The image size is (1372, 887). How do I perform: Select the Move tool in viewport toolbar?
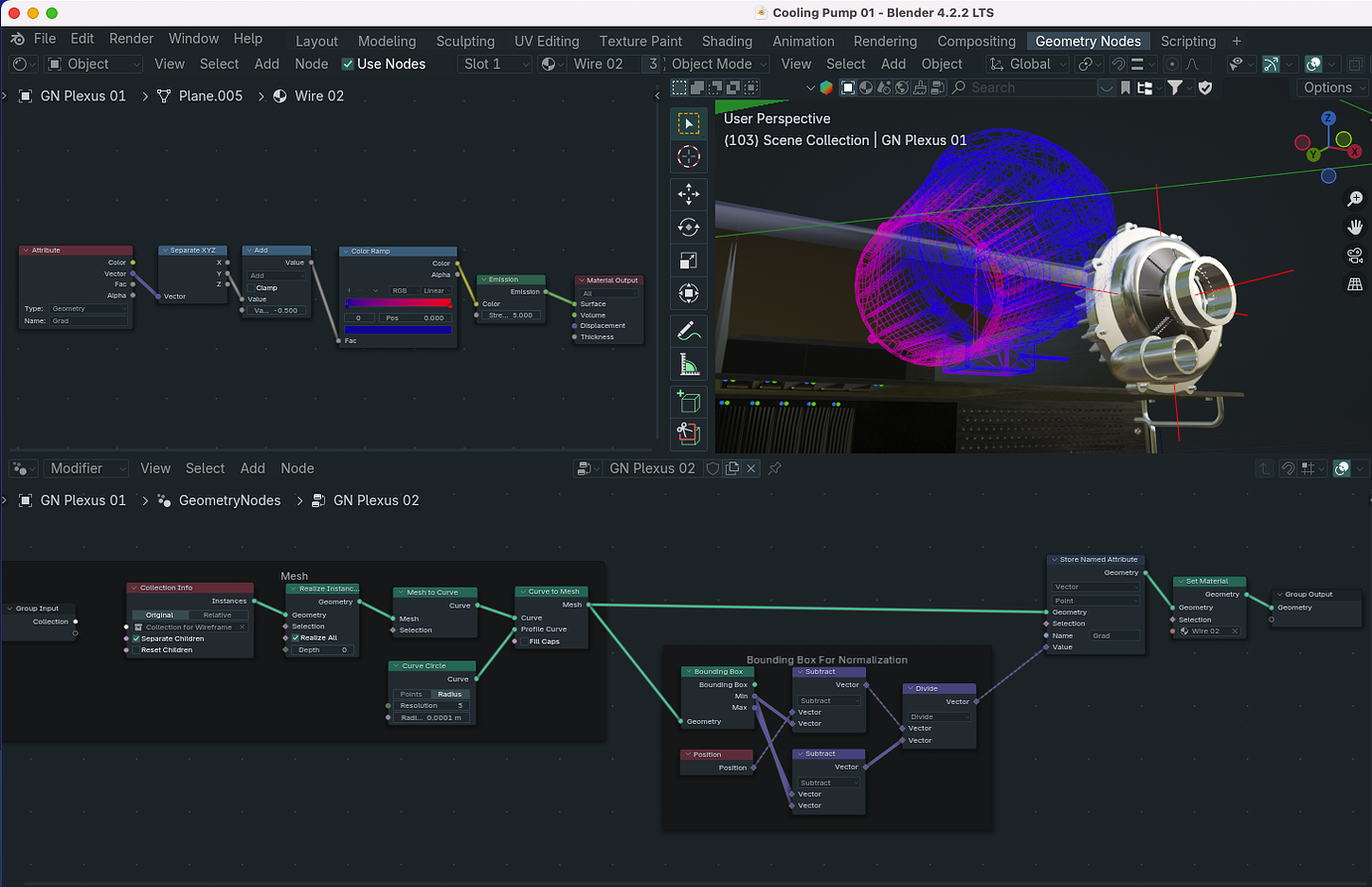pos(688,194)
